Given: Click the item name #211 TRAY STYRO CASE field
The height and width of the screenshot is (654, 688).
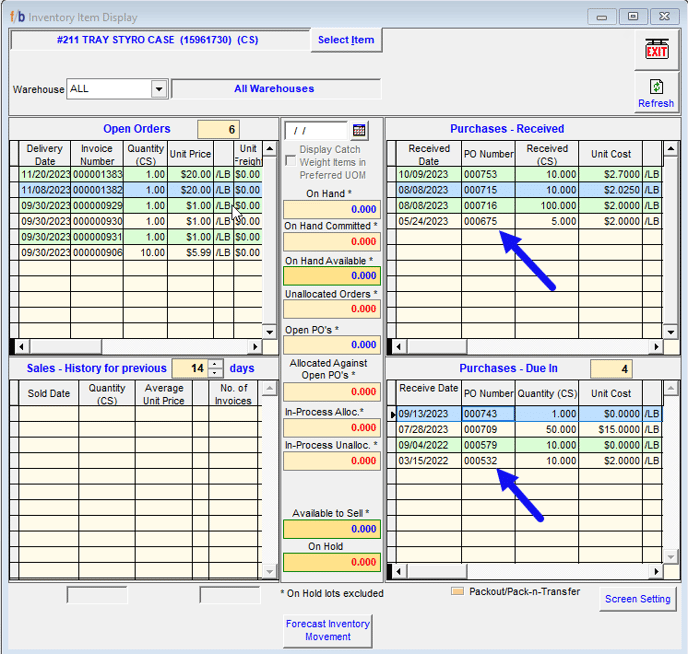Looking at the screenshot, I should 160,40.
